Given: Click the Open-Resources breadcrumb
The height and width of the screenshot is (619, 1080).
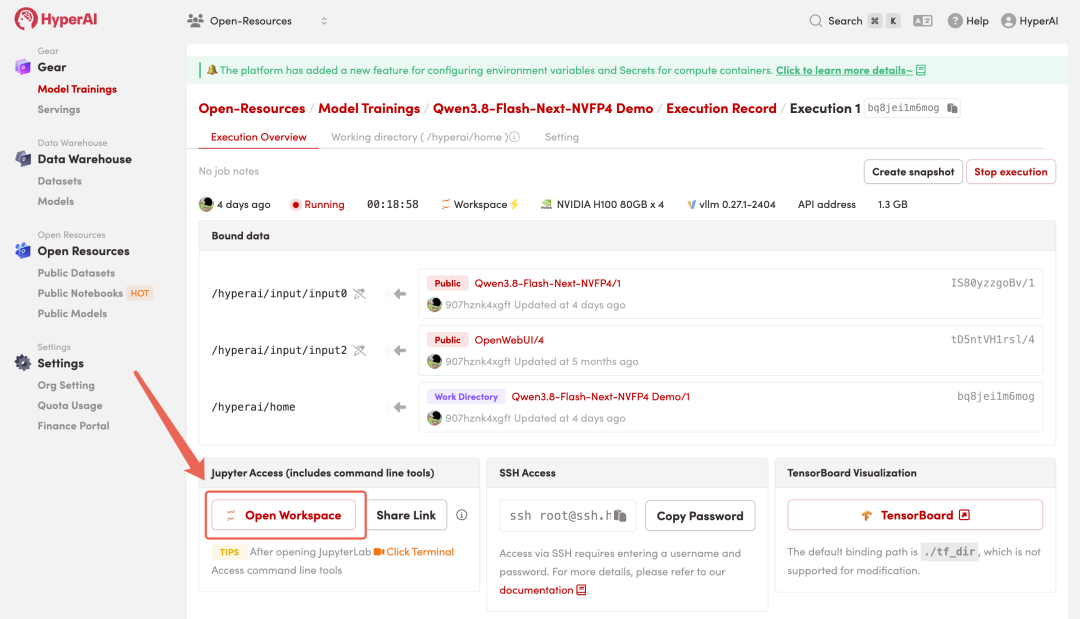Looking at the screenshot, I should click(x=251, y=109).
